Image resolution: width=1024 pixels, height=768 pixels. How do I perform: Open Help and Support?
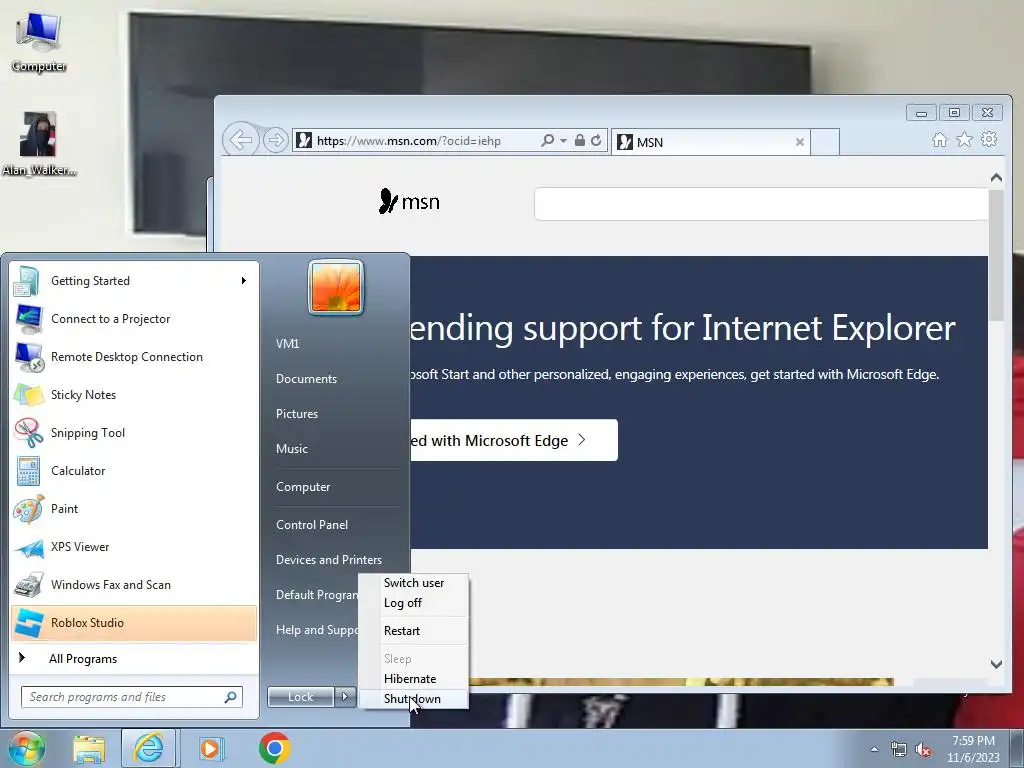tap(317, 630)
